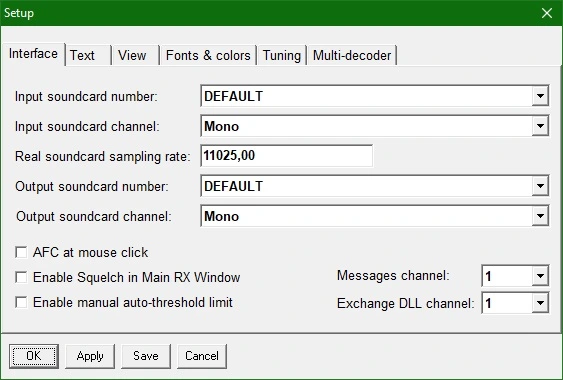
Task: Enable AFC at mouse click checkbox
Action: (21, 252)
